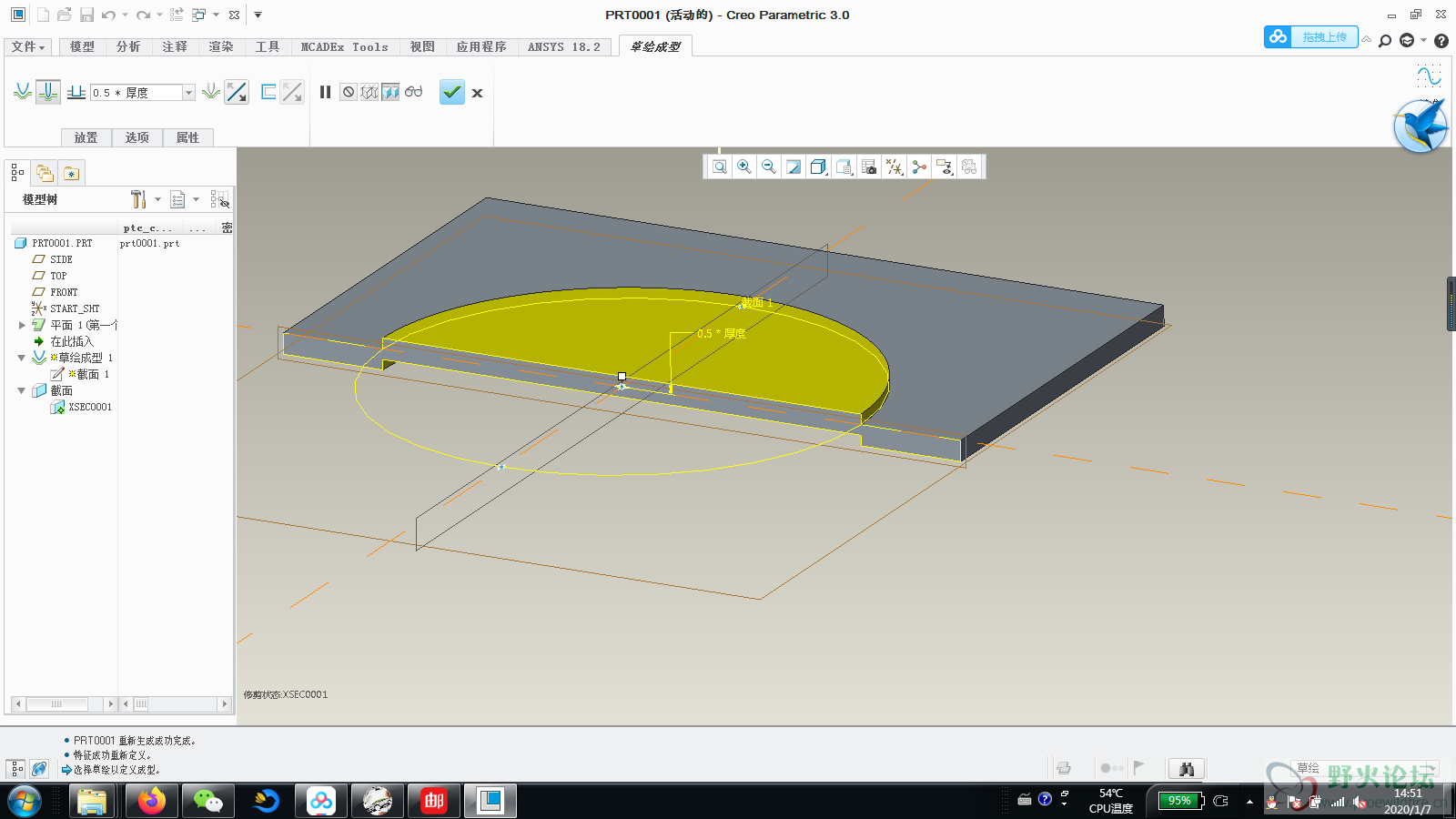This screenshot has width=1456, height=819.
Task: Toggle the verify glasses preview icon
Action: click(414, 92)
